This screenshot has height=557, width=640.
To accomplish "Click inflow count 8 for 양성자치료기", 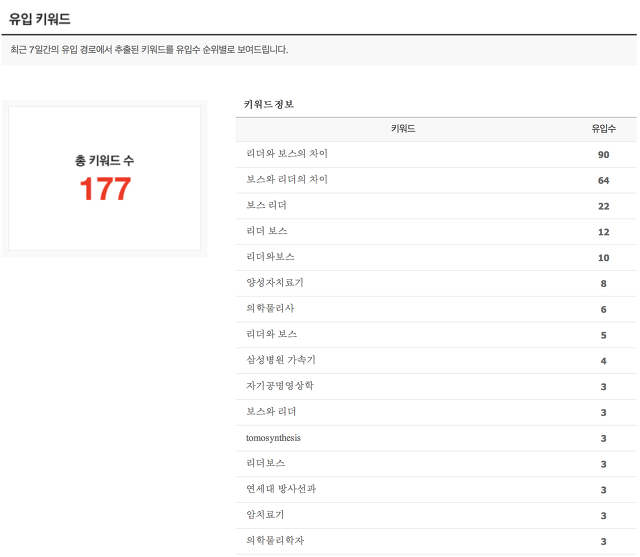I will [x=604, y=284].
